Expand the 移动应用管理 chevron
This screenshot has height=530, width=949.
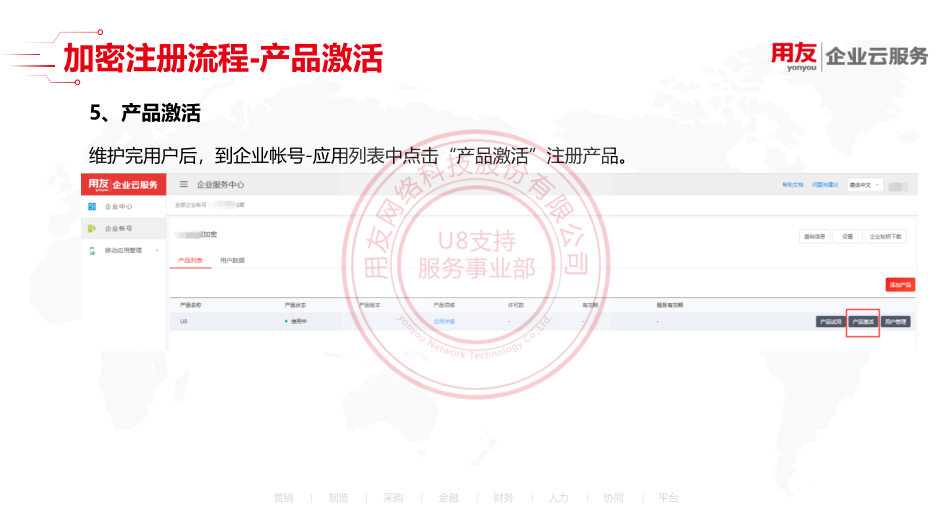157,250
